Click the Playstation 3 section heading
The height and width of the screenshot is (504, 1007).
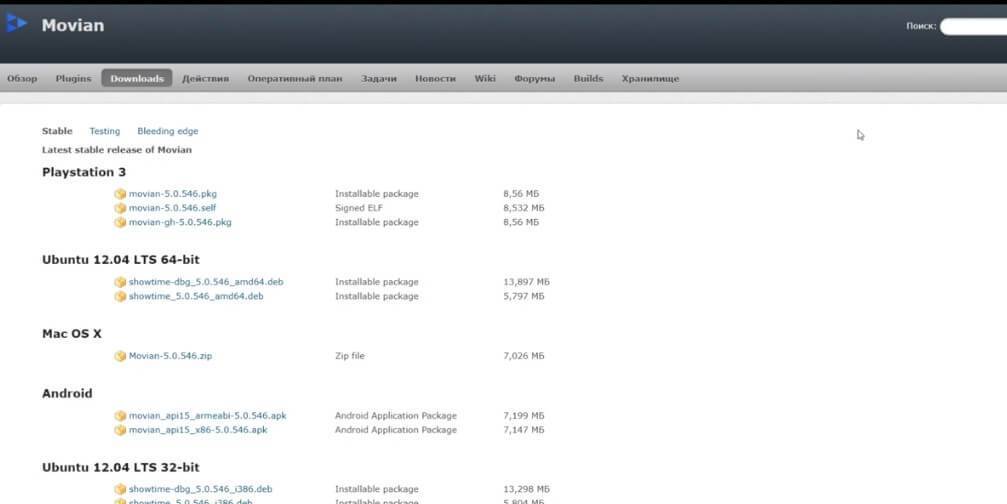click(84, 172)
